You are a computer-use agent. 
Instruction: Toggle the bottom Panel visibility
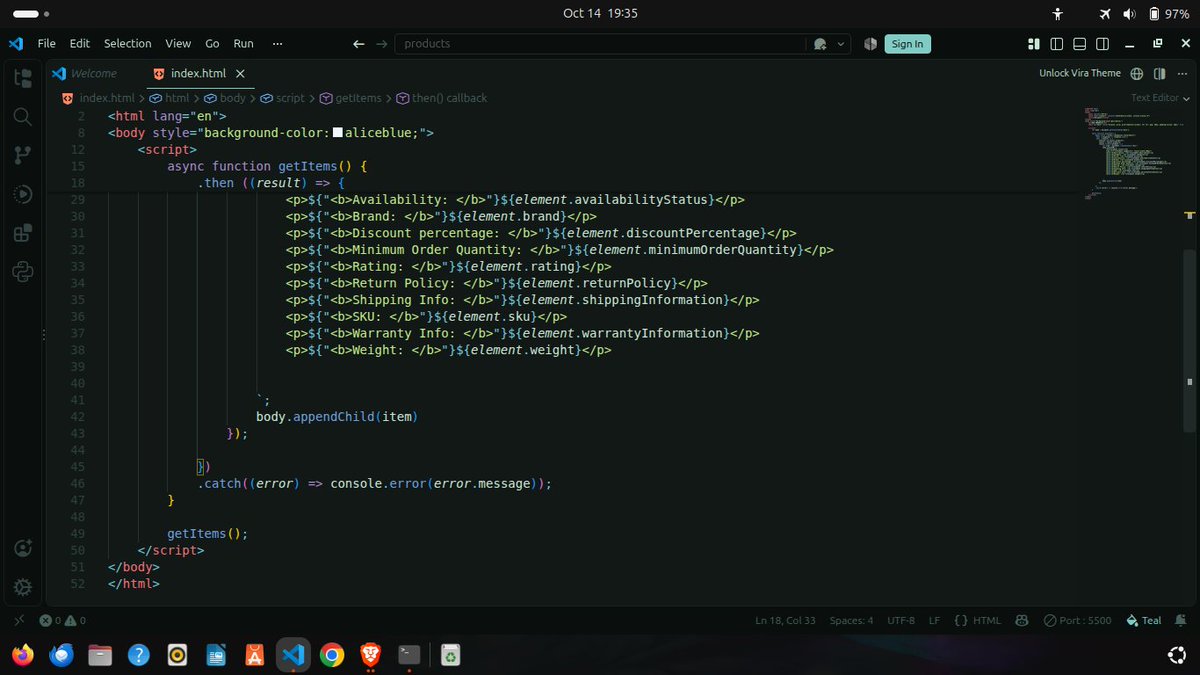point(1080,44)
